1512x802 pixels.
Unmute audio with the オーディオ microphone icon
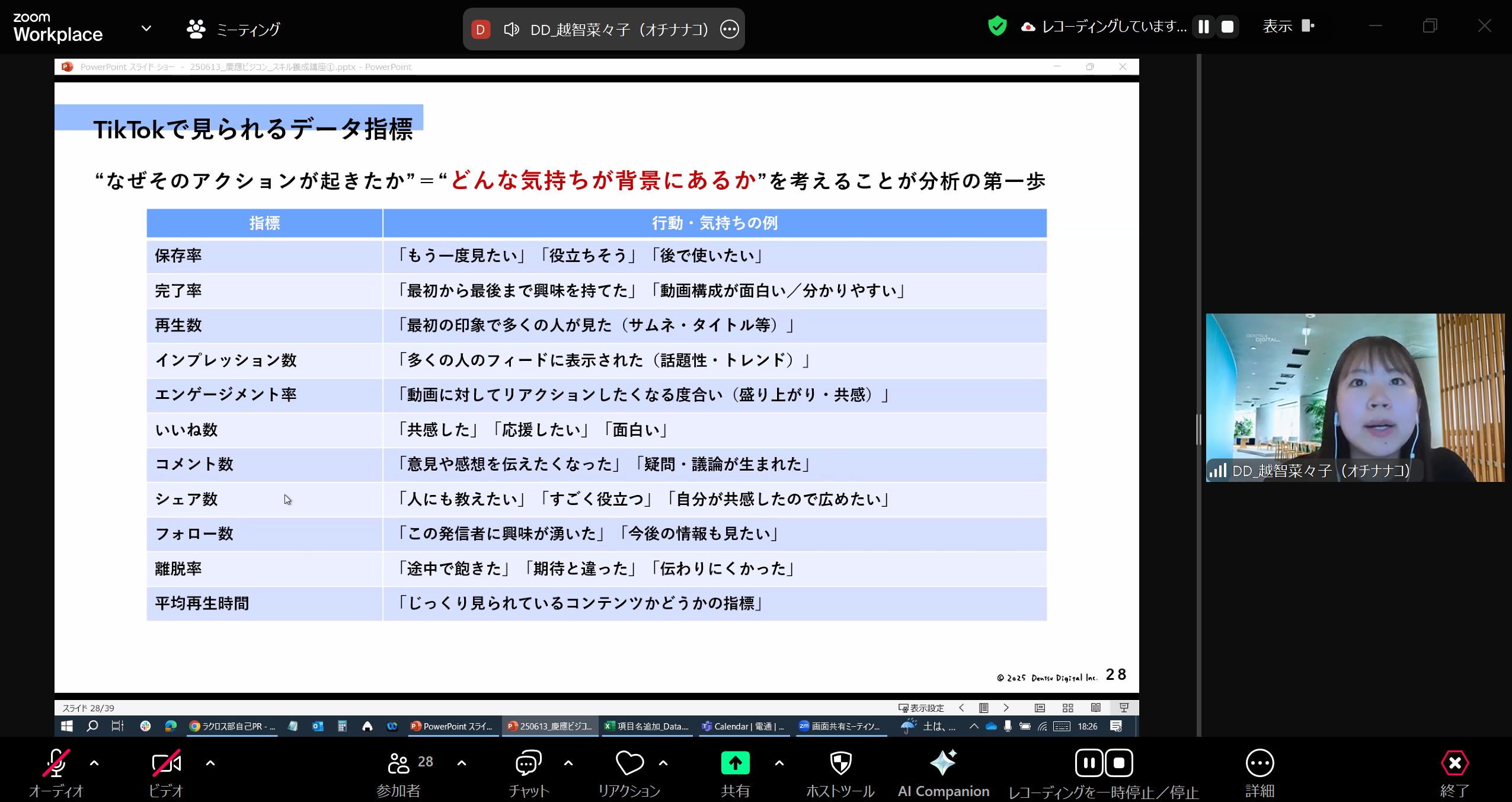tap(56, 763)
